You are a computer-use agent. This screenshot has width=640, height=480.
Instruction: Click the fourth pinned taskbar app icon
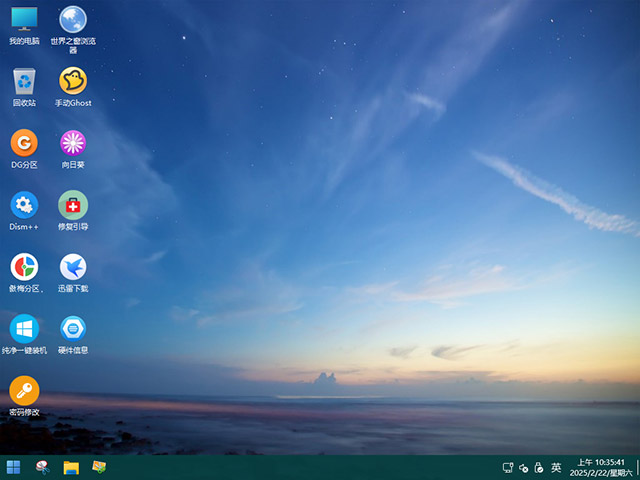tap(99, 467)
